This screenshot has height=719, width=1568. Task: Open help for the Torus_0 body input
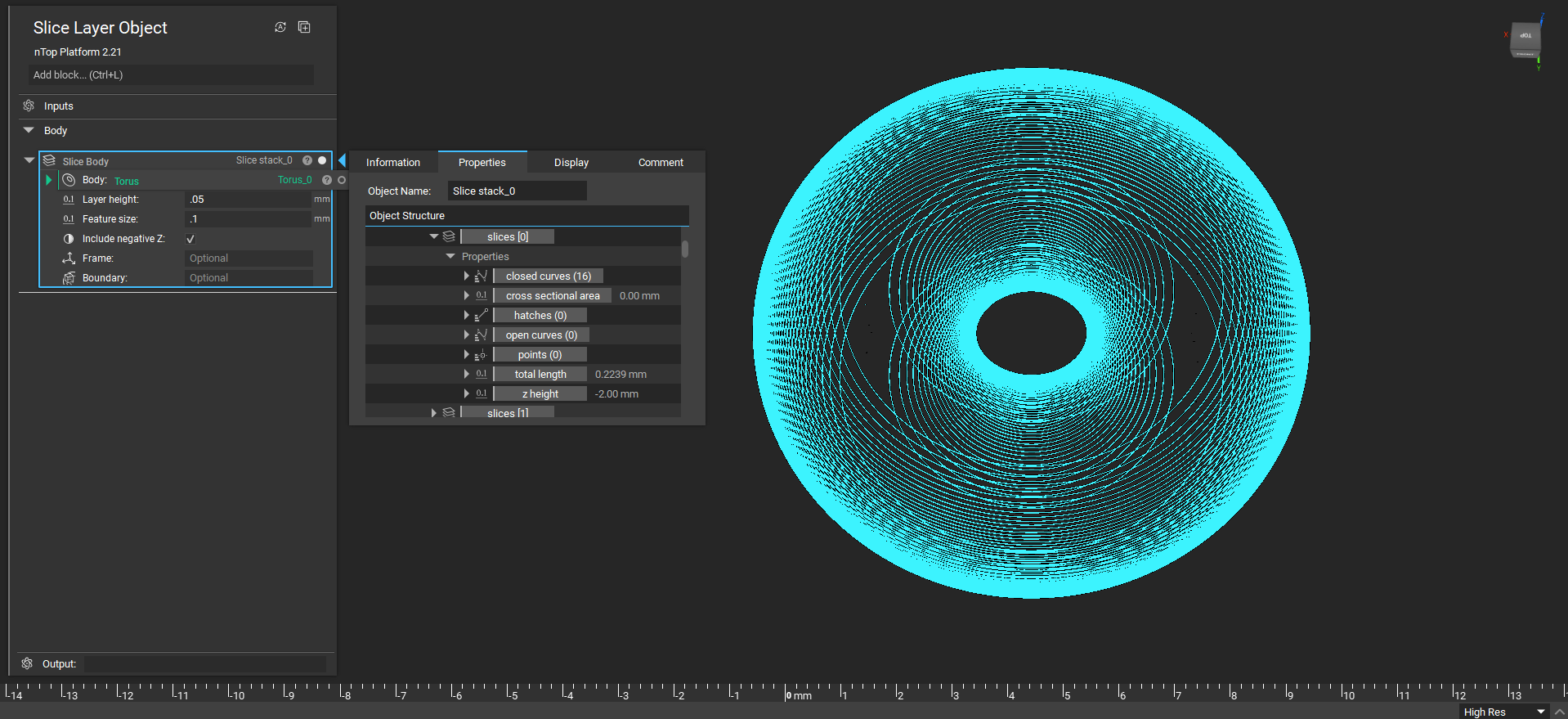327,180
